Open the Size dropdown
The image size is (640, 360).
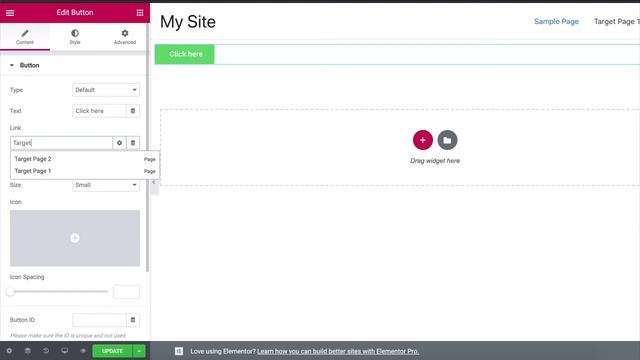click(106, 185)
